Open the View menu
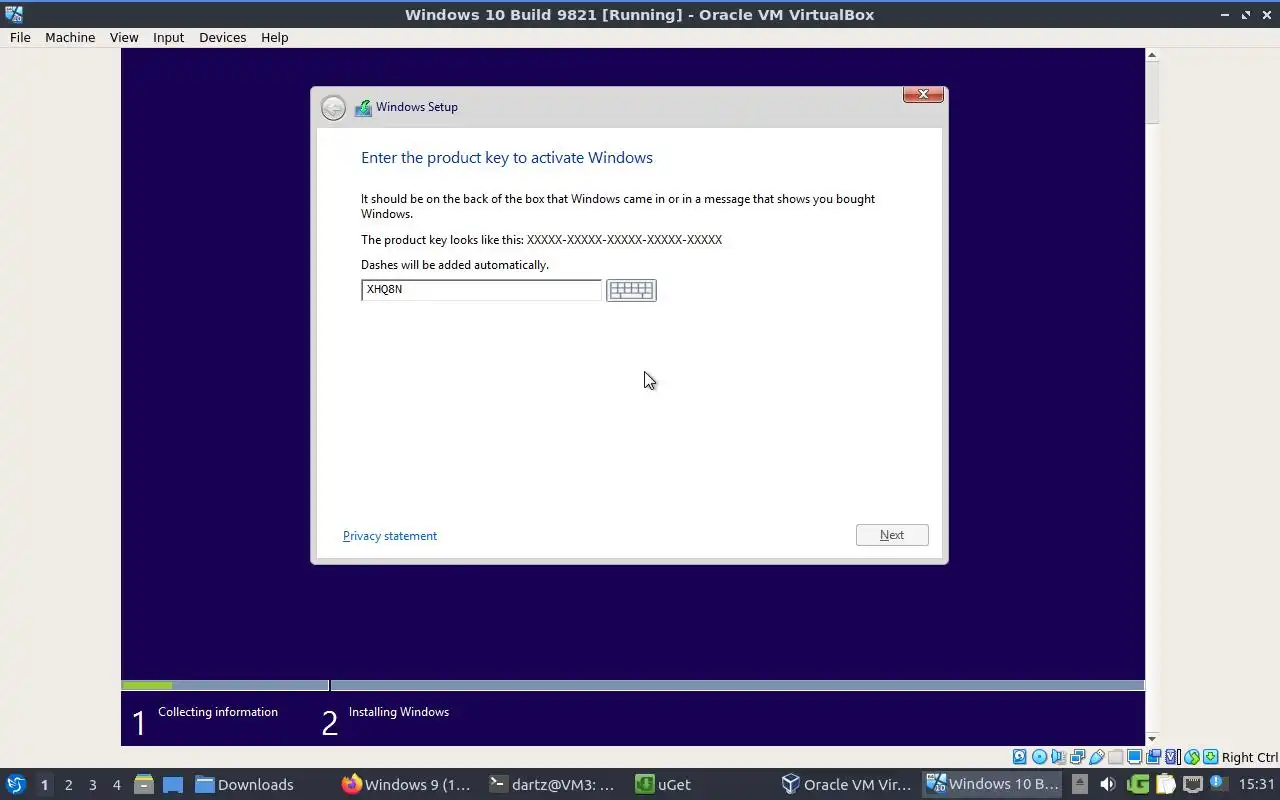Screen dimensions: 1280x800 [124, 37]
